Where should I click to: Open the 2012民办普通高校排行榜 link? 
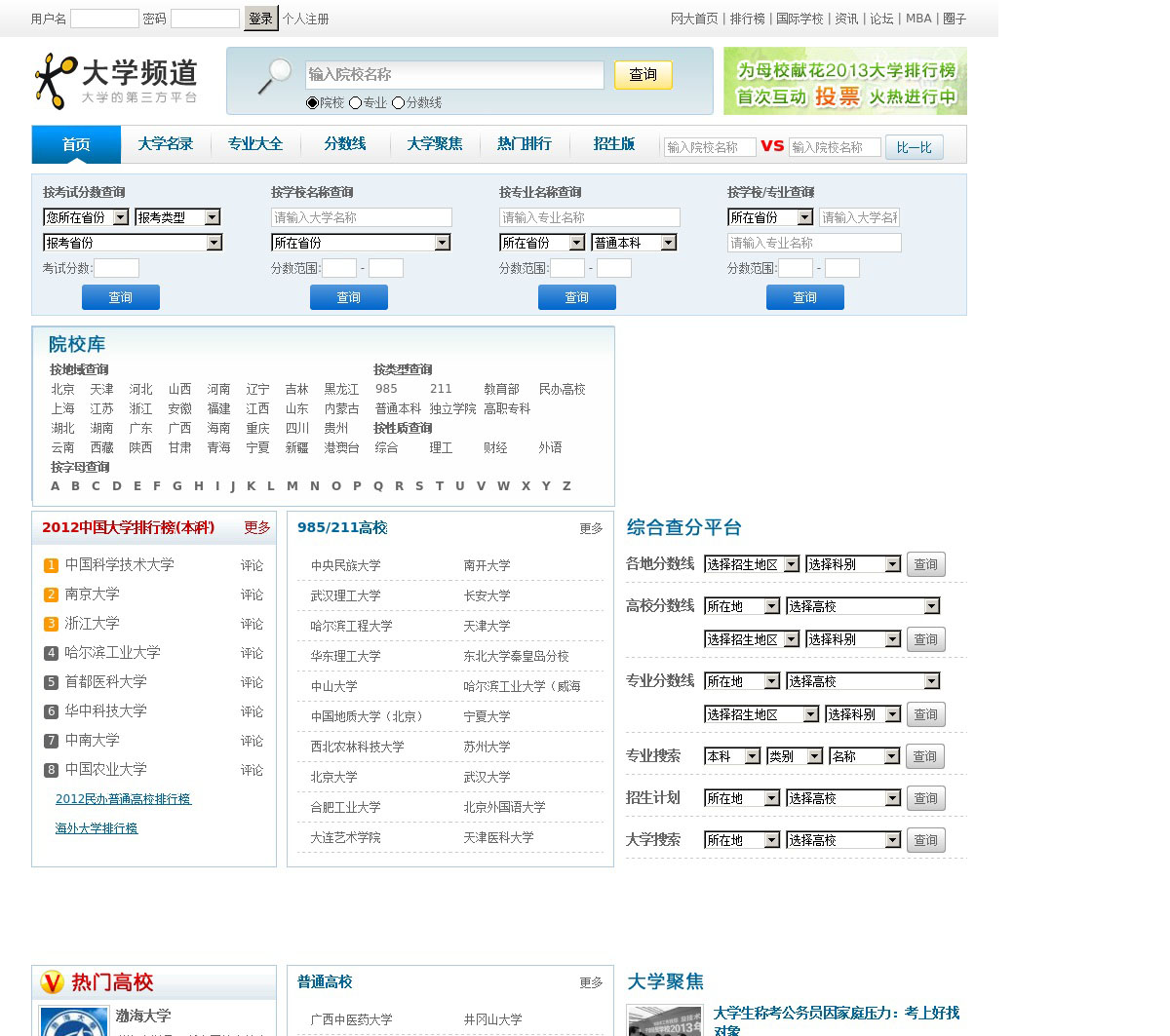click(123, 799)
